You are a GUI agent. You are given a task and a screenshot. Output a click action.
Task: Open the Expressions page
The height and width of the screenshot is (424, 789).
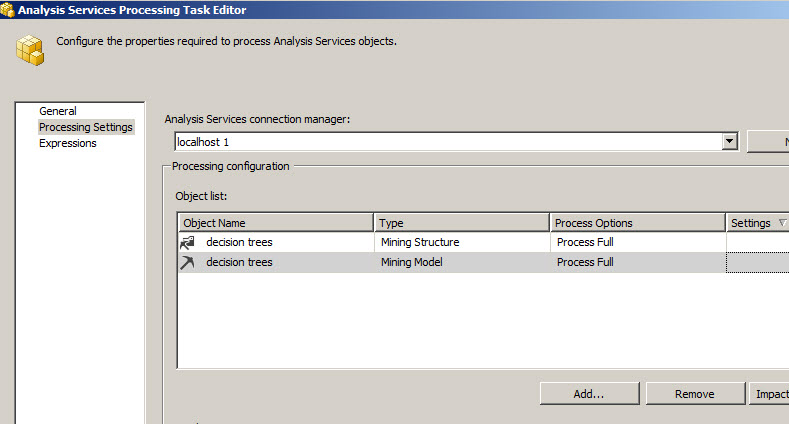[68, 143]
